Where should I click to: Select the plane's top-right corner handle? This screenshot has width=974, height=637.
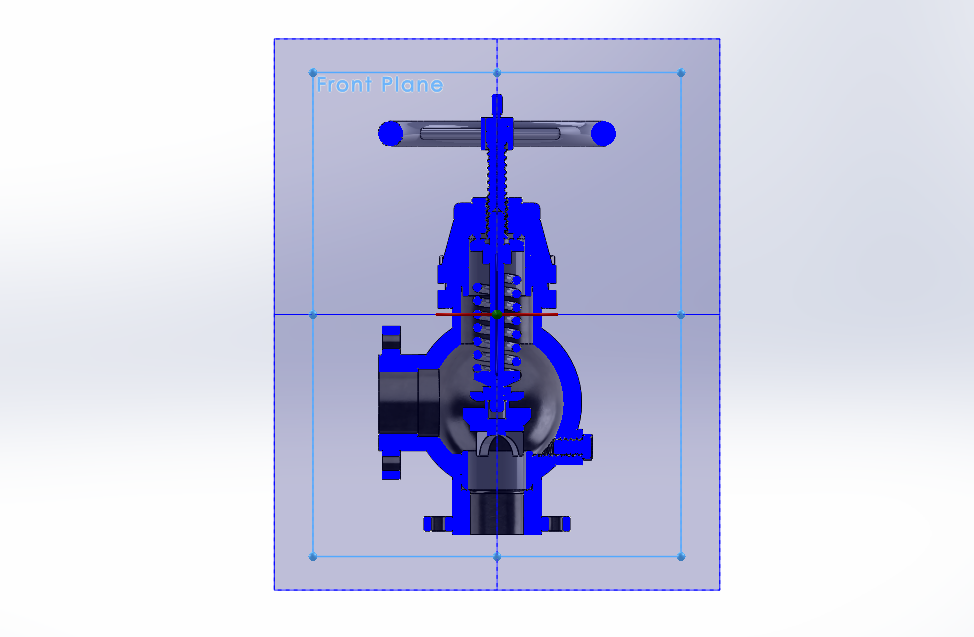coord(681,73)
